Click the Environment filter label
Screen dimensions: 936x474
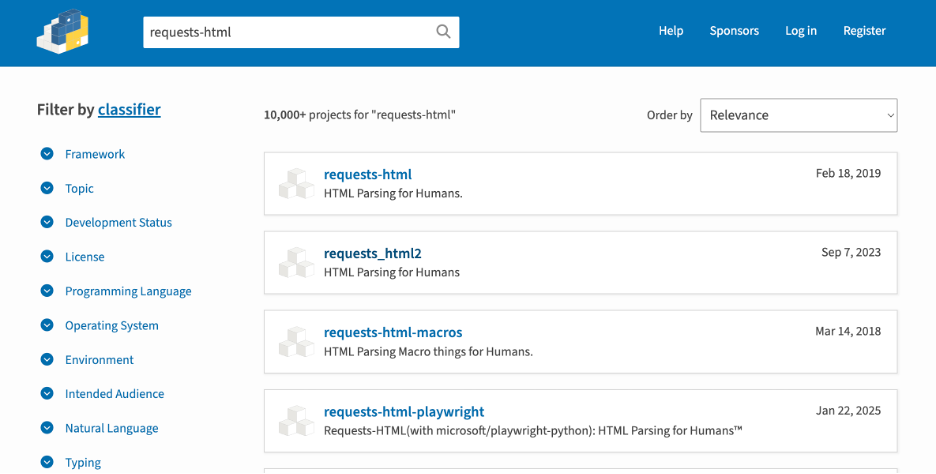pos(99,360)
